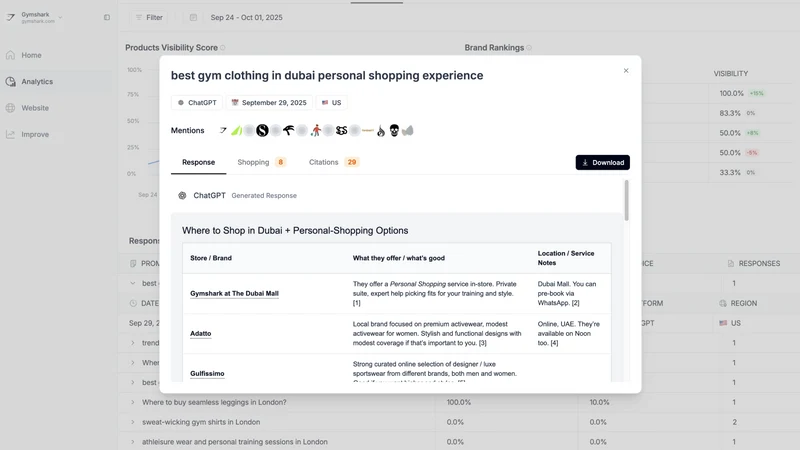Open the Filter button
This screenshot has height=450, width=800.
tap(149, 17)
